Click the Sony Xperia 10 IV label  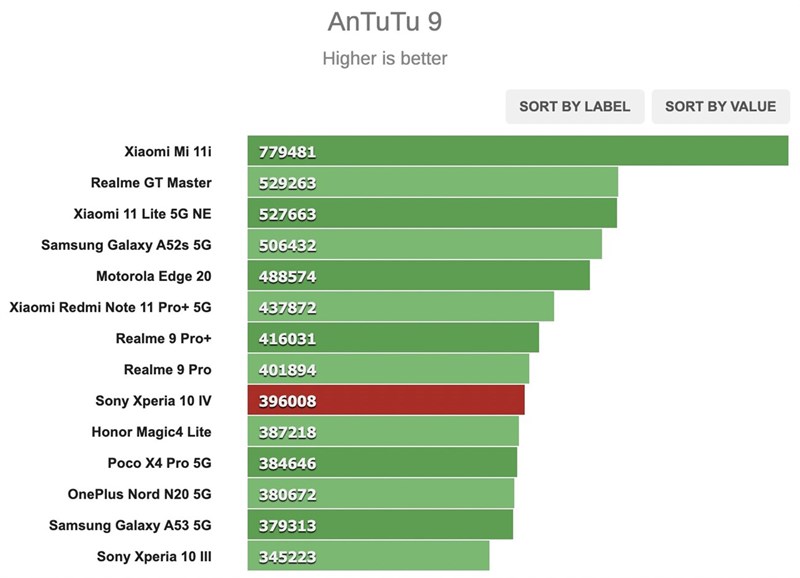(153, 400)
